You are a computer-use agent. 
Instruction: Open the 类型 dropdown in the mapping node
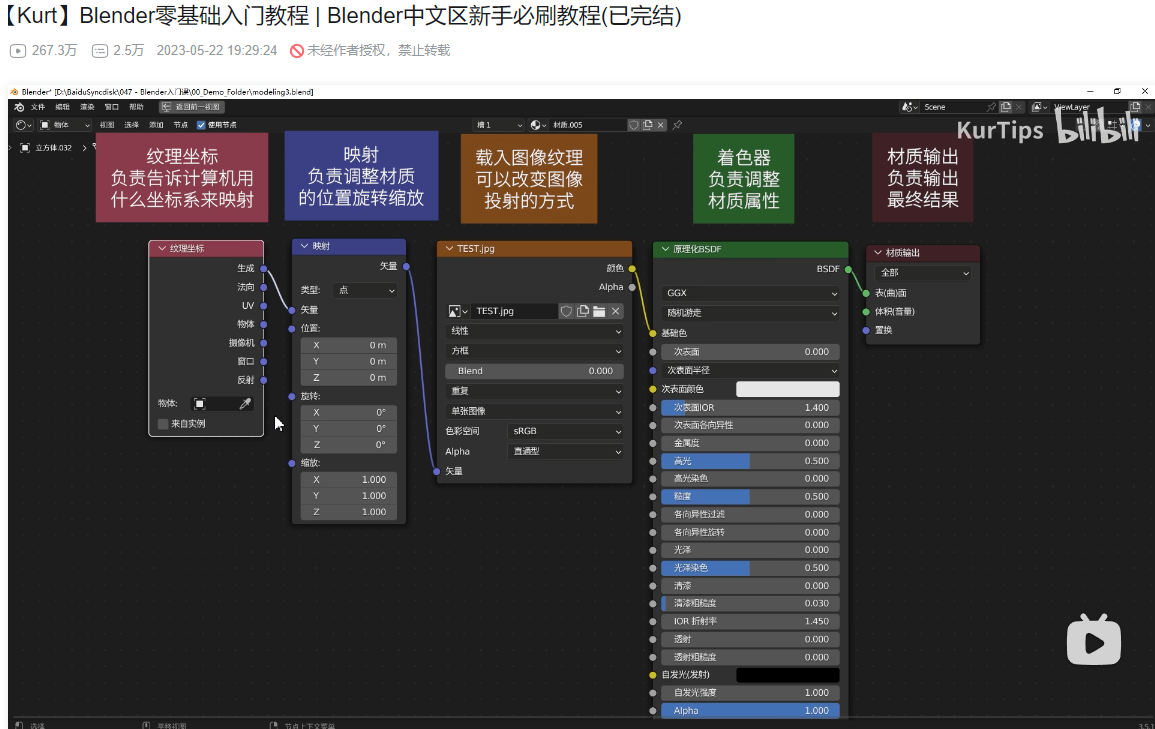coord(364,290)
